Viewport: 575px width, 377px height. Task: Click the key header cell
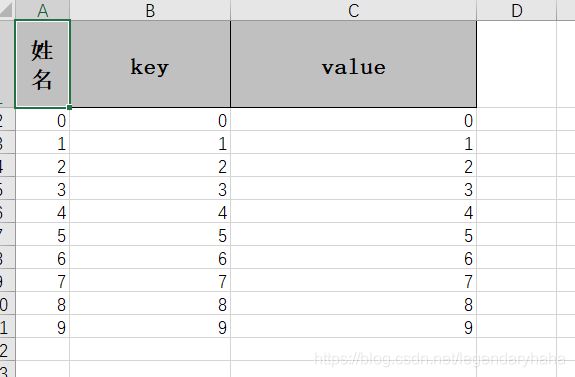click(x=150, y=64)
